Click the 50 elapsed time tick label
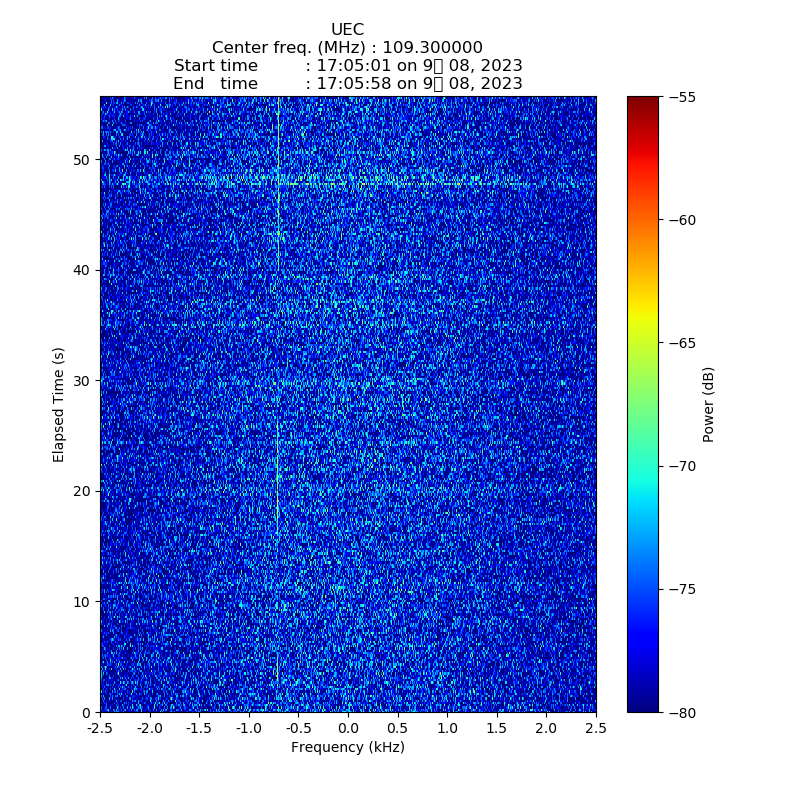Image resolution: width=800 pixels, height=800 pixels. tap(82, 160)
